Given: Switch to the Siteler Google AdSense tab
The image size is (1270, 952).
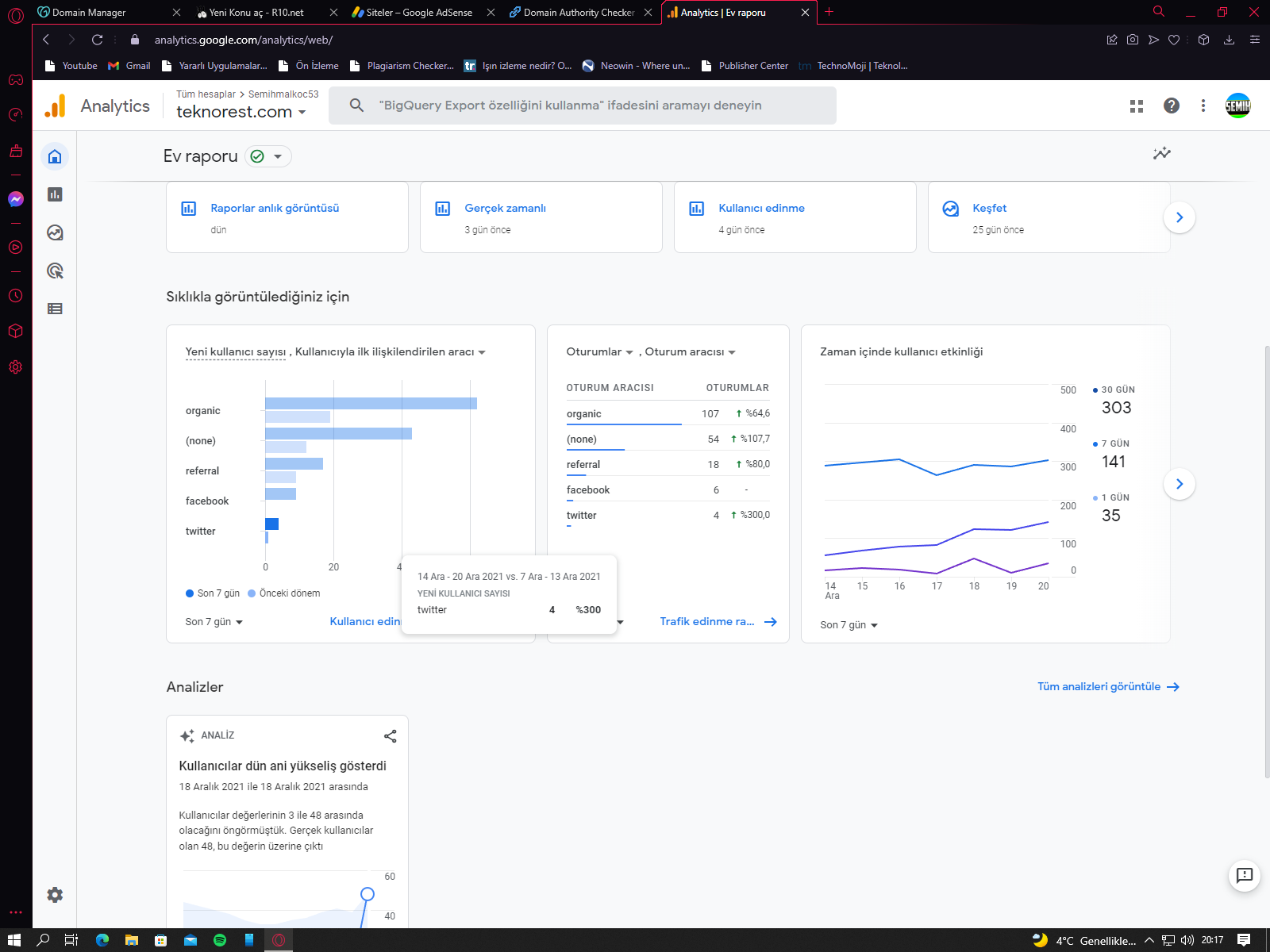Looking at the screenshot, I should tap(419, 12).
